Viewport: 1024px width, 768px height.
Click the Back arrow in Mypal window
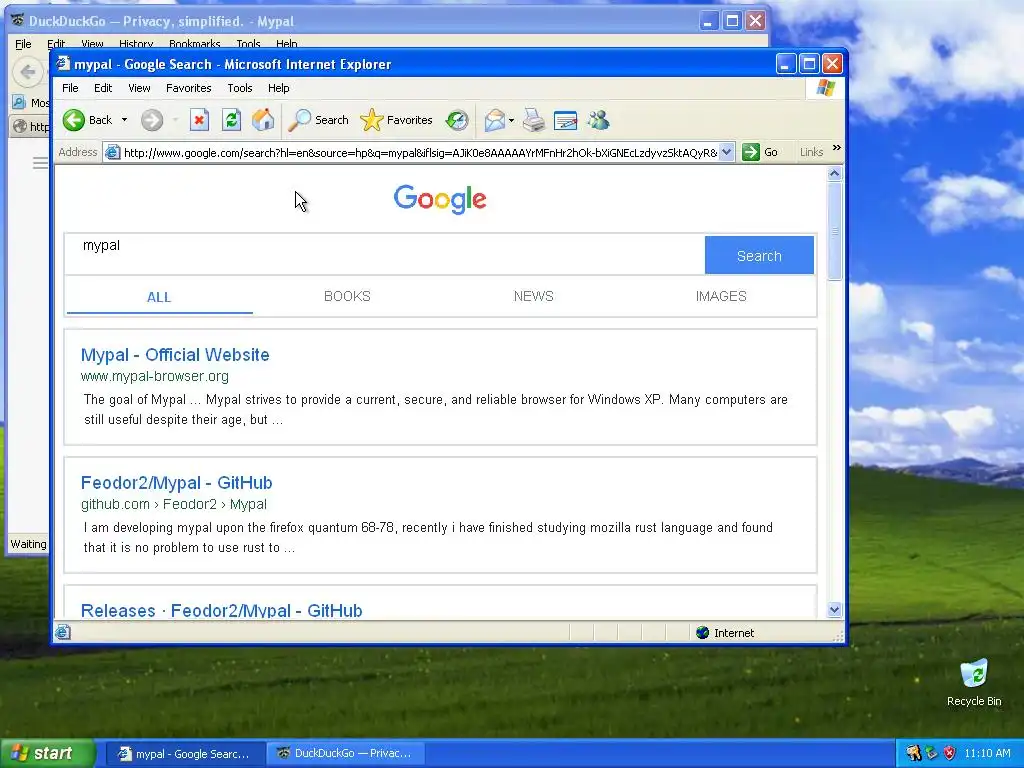pos(27,72)
